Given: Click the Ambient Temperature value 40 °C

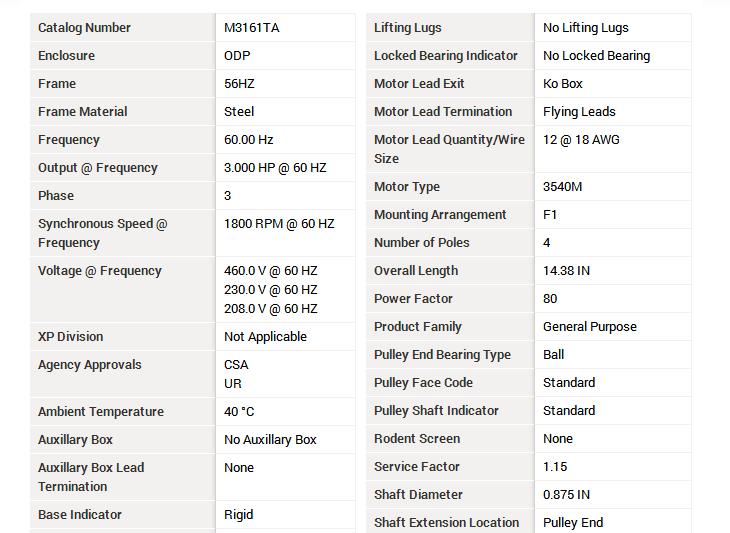Looking at the screenshot, I should tap(239, 412).
